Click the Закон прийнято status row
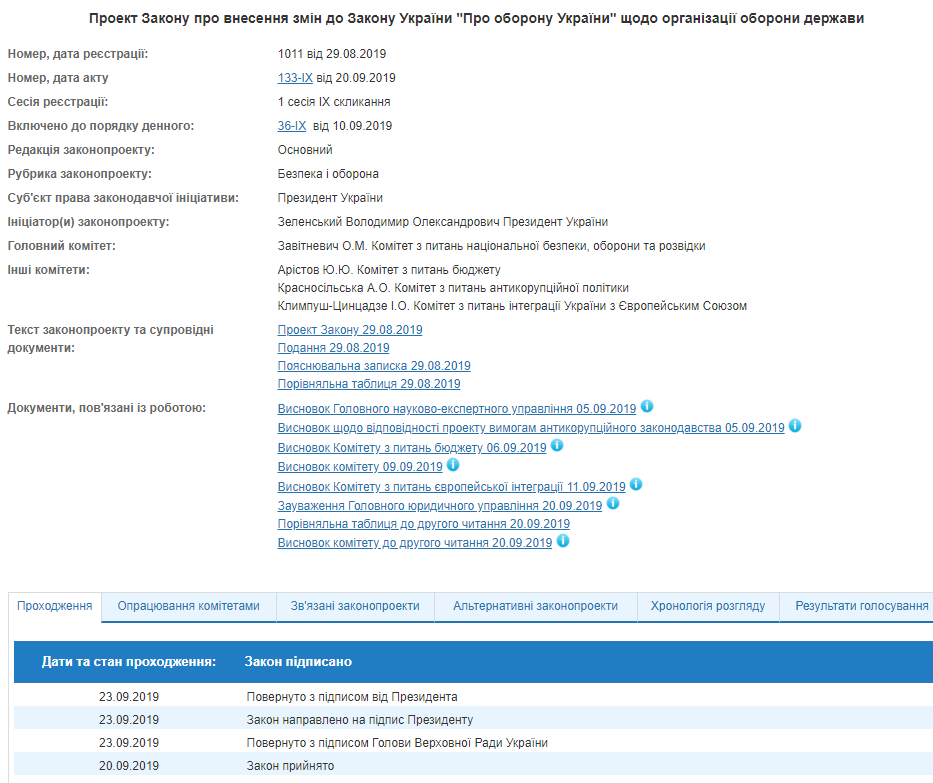This screenshot has width=933, height=783. point(290,766)
